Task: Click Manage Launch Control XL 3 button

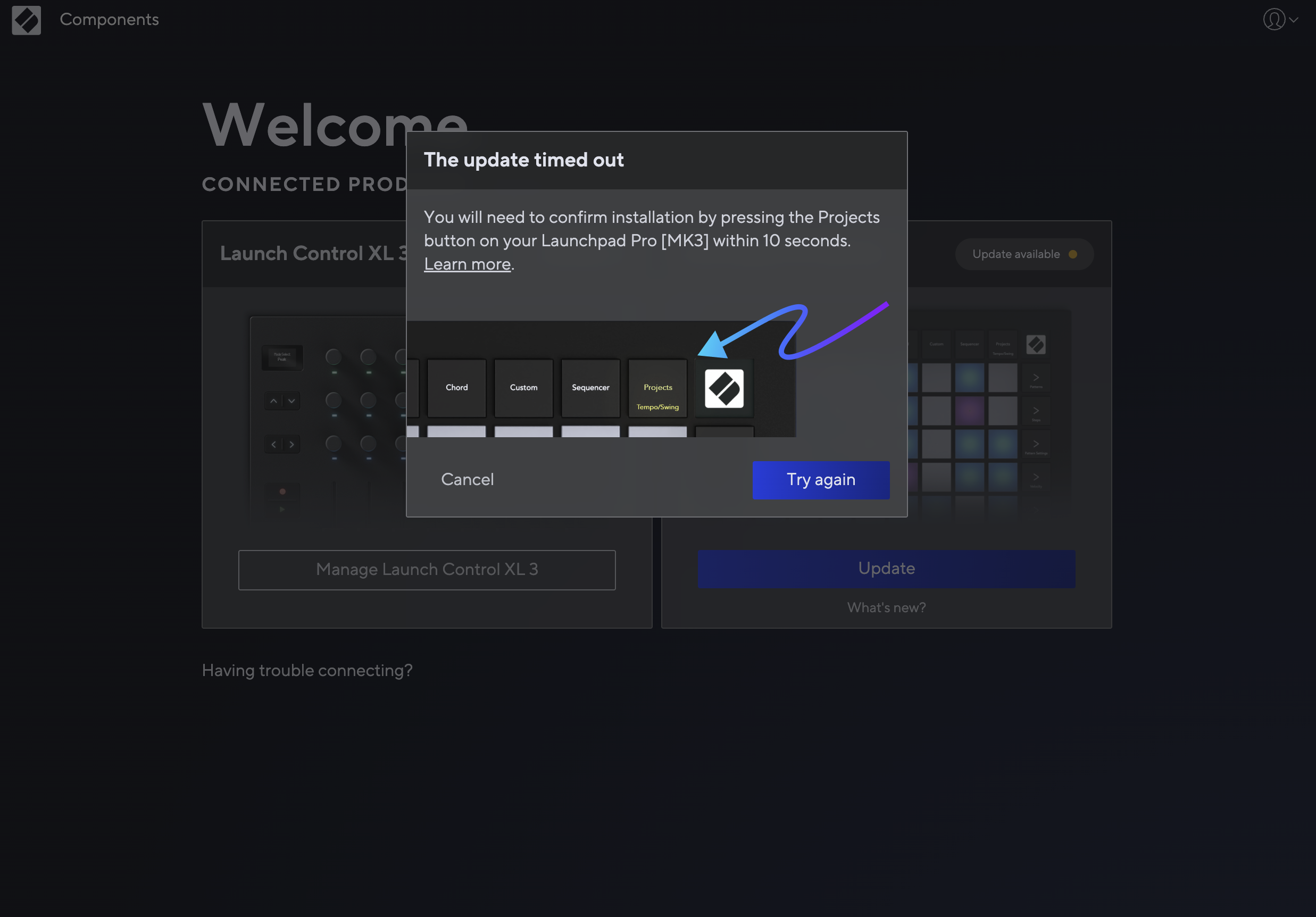Action: pos(427,570)
